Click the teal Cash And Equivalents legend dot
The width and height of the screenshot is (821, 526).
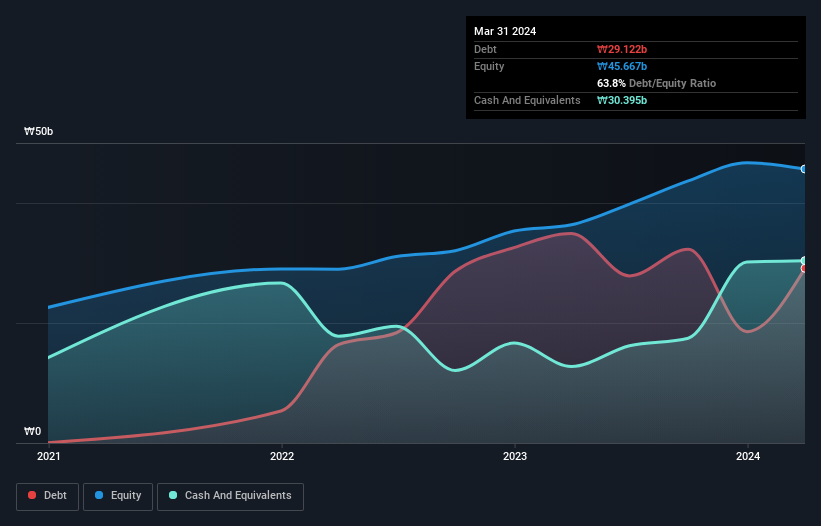pos(173,495)
